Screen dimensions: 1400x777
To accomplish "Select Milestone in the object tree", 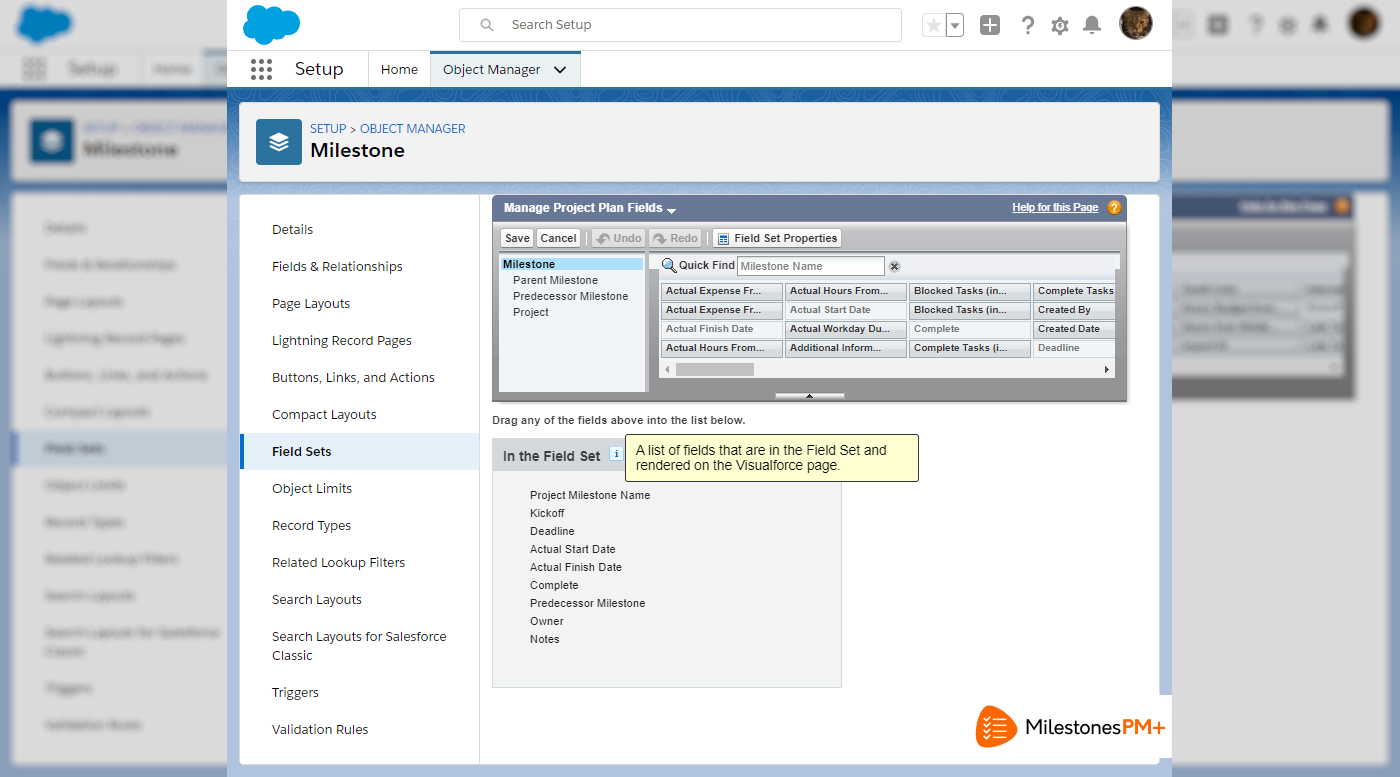I will [572, 264].
